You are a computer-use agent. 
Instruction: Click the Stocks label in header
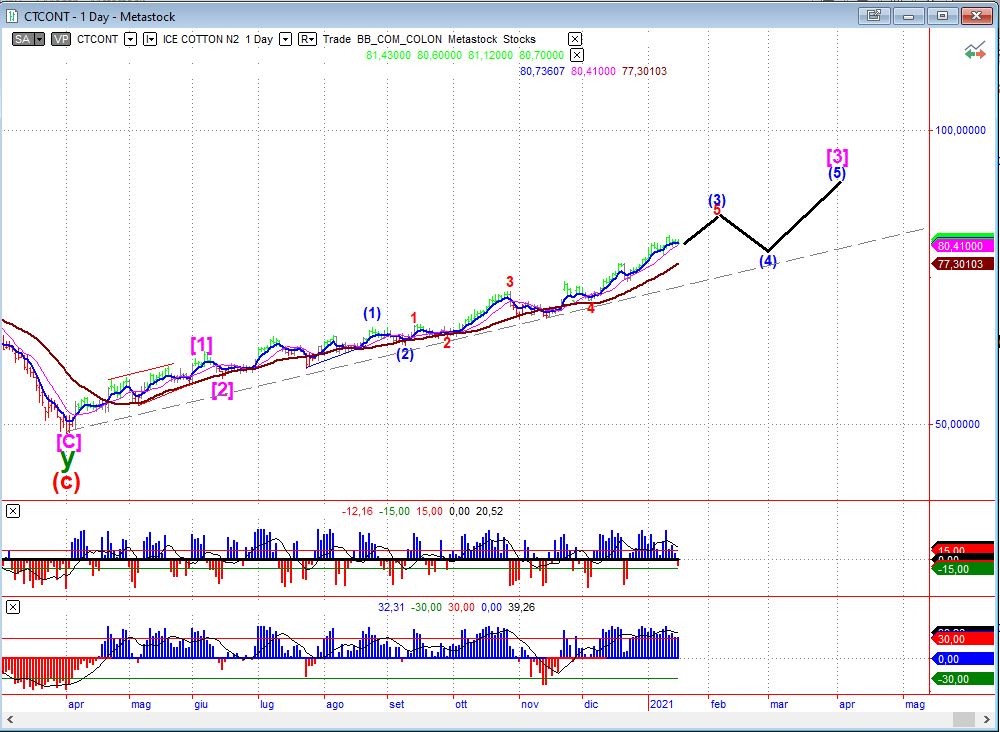518,39
